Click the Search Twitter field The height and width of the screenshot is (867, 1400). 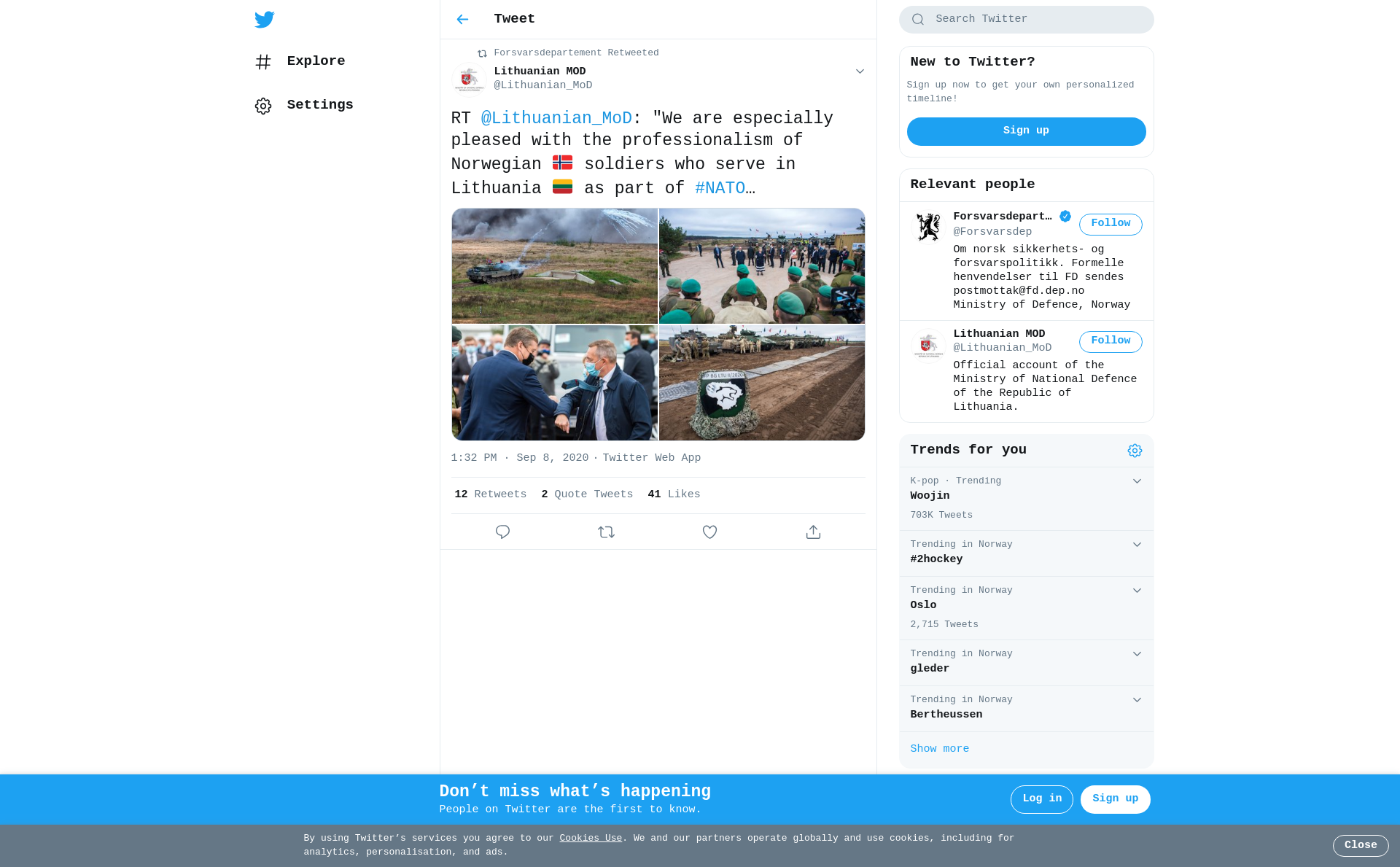pyautogui.click(x=1026, y=20)
